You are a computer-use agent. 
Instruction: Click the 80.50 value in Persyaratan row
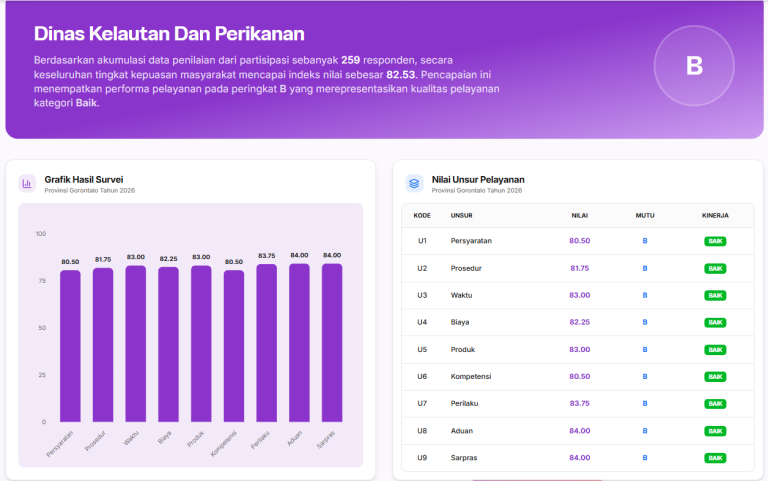point(579,241)
